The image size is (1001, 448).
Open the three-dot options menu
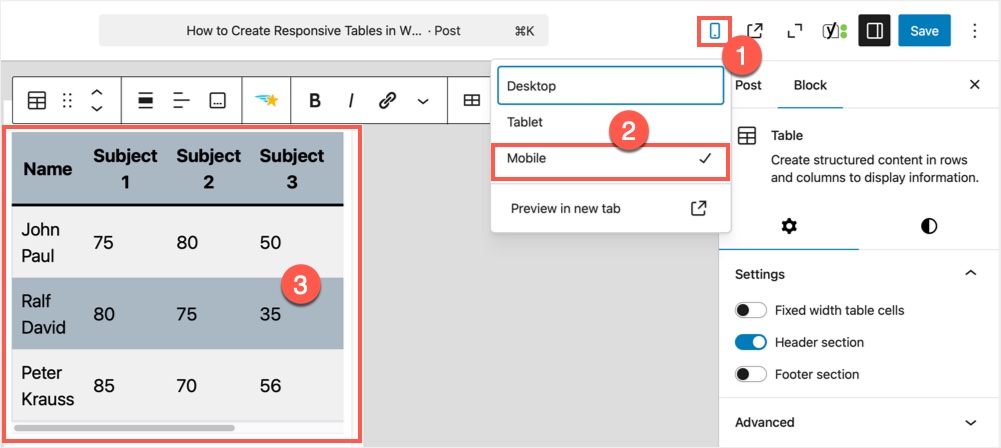point(974,31)
